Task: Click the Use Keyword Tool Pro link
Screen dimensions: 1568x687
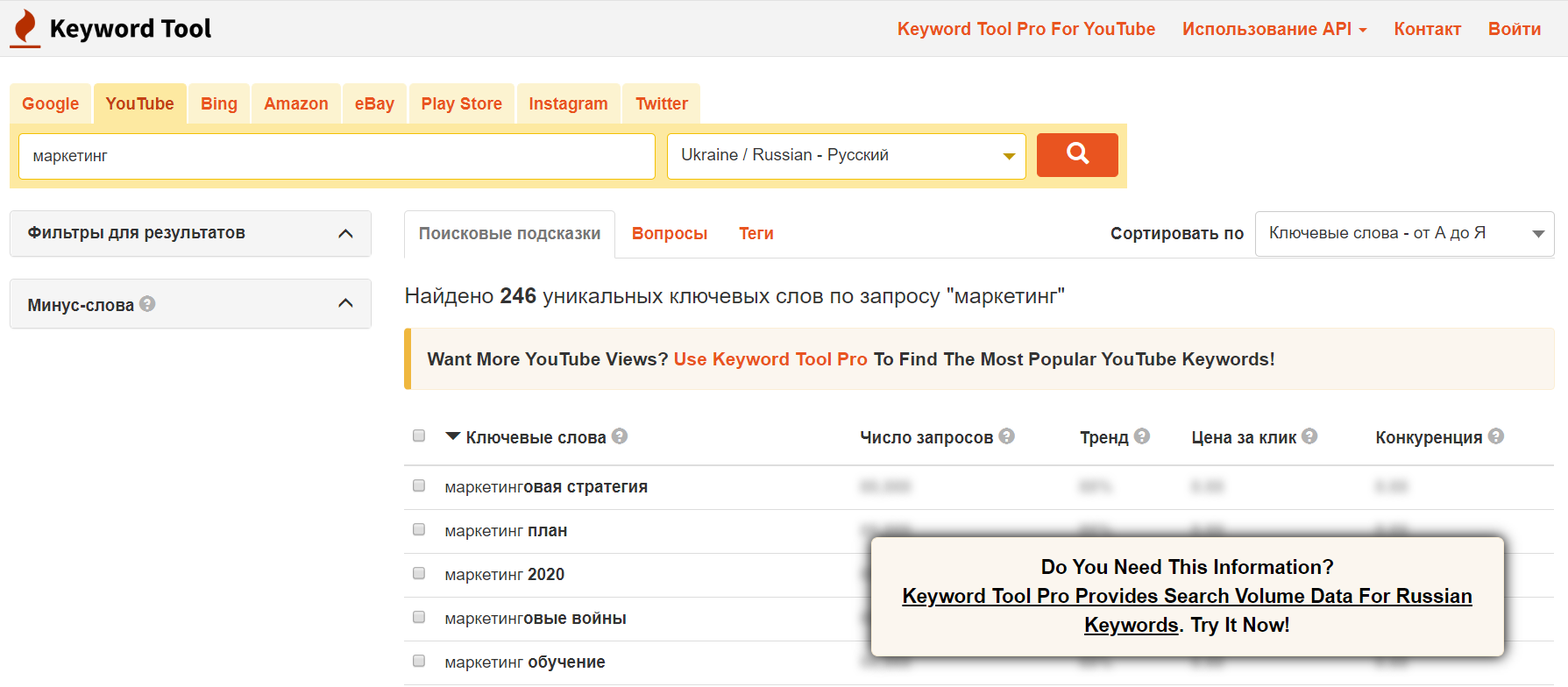Action: pyautogui.click(x=770, y=359)
